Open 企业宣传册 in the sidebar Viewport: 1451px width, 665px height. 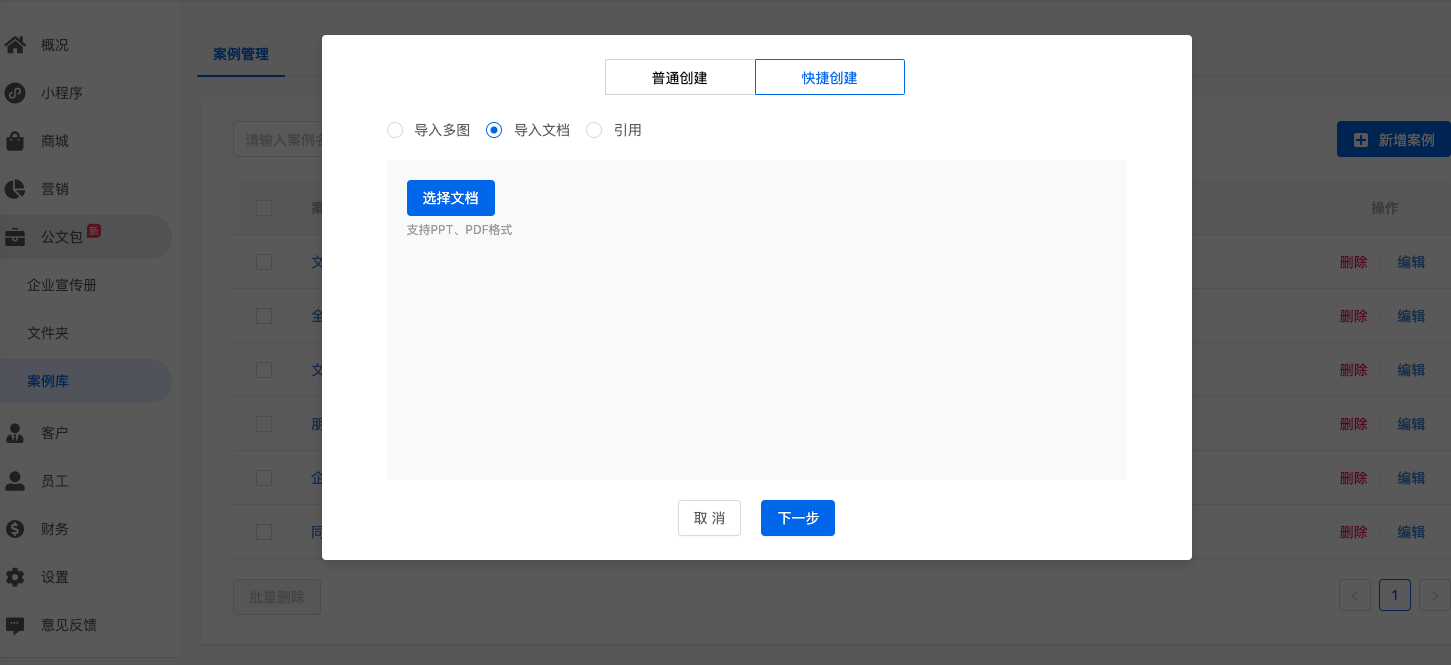[62, 285]
